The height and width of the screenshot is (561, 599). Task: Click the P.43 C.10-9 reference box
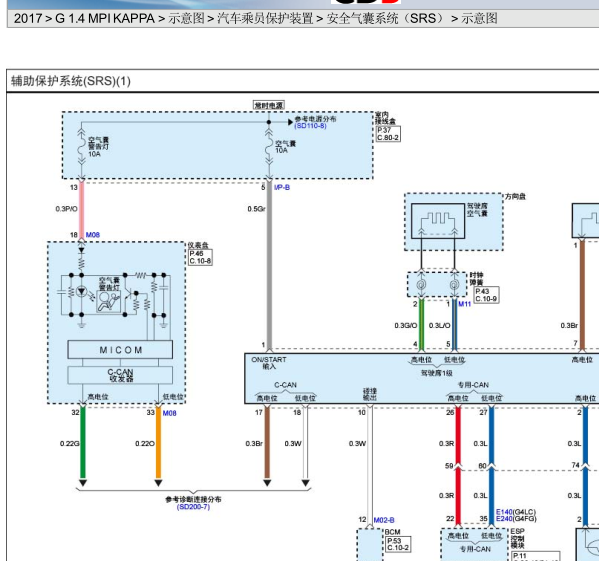(x=486, y=295)
